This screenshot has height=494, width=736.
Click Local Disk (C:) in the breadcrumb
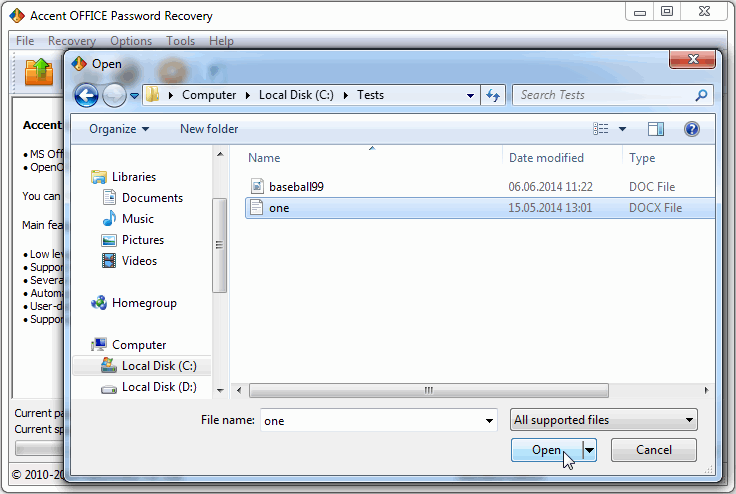click(x=296, y=95)
